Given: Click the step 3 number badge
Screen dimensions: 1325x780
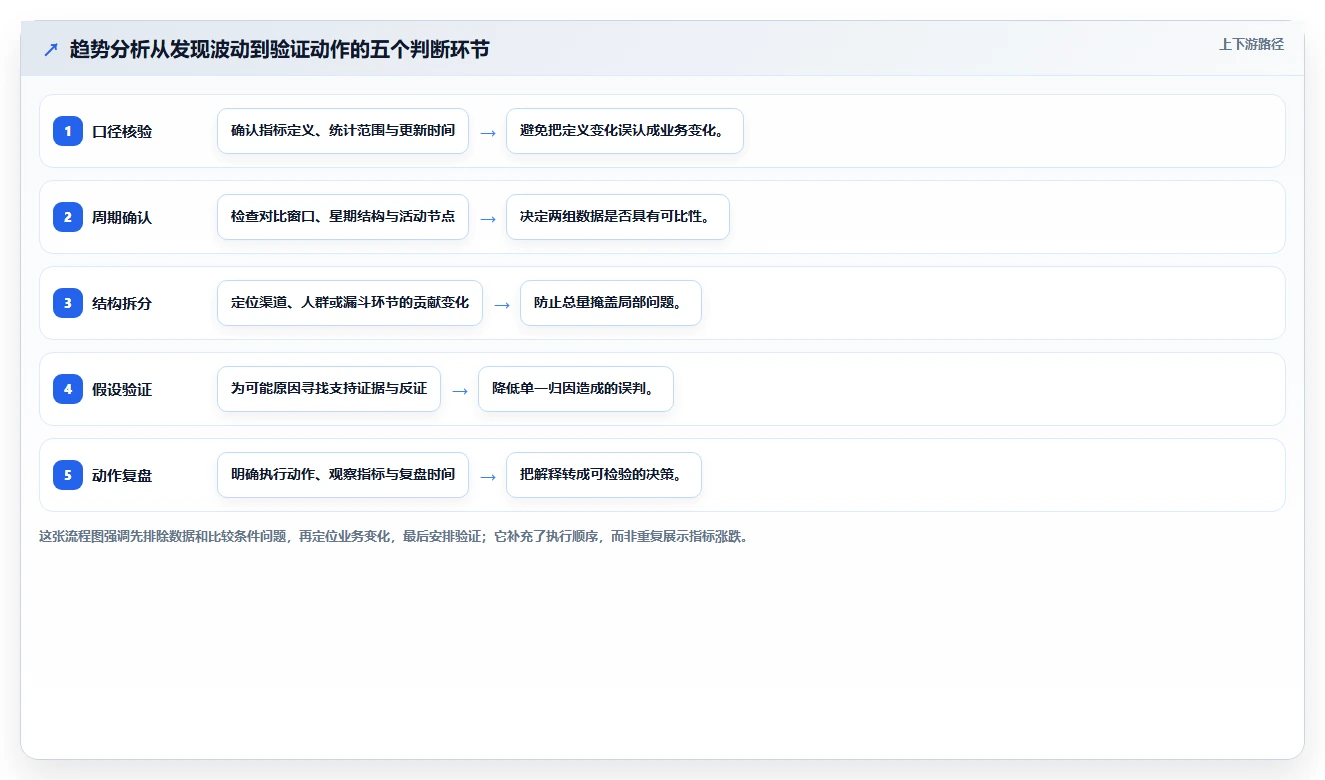Looking at the screenshot, I should coord(68,303).
